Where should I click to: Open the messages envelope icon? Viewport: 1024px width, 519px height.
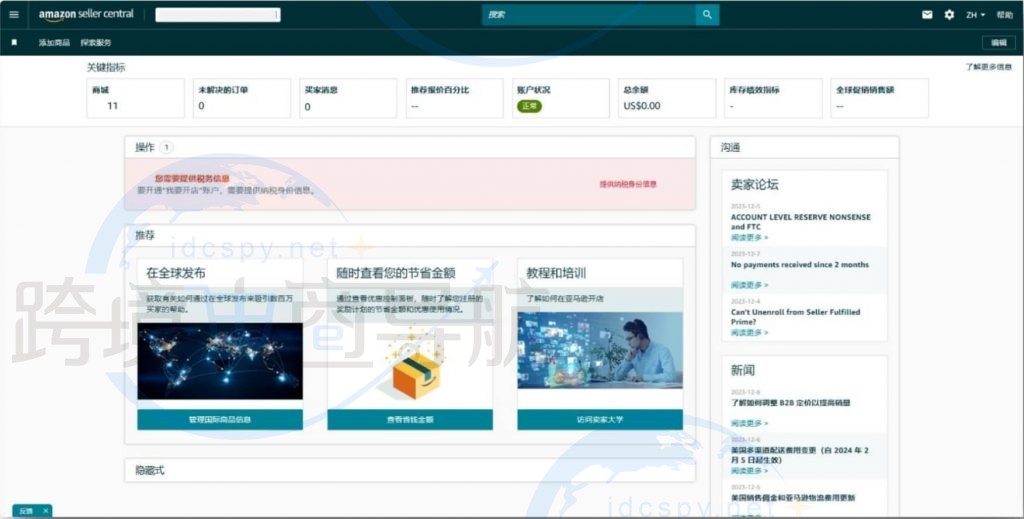927,14
